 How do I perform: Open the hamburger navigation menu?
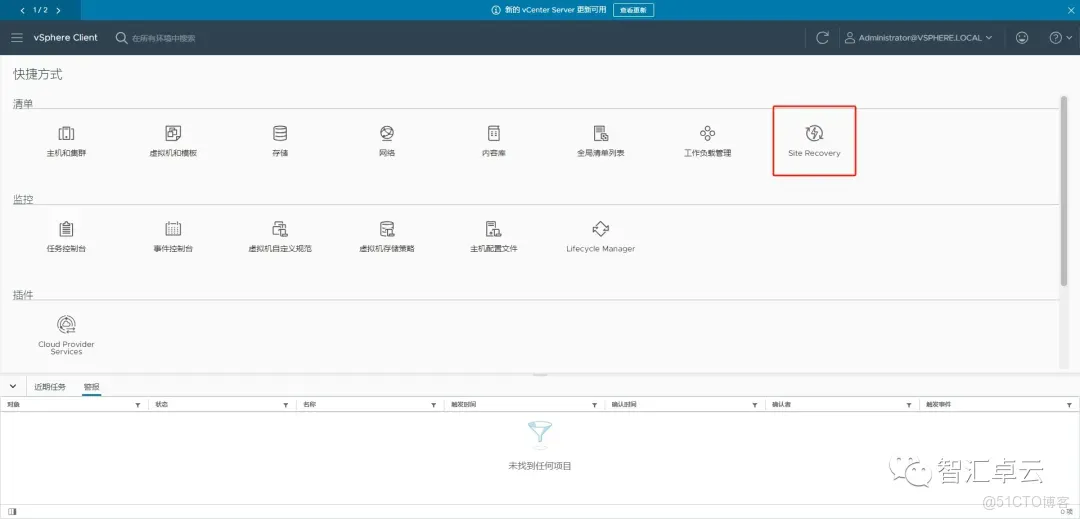[17, 38]
